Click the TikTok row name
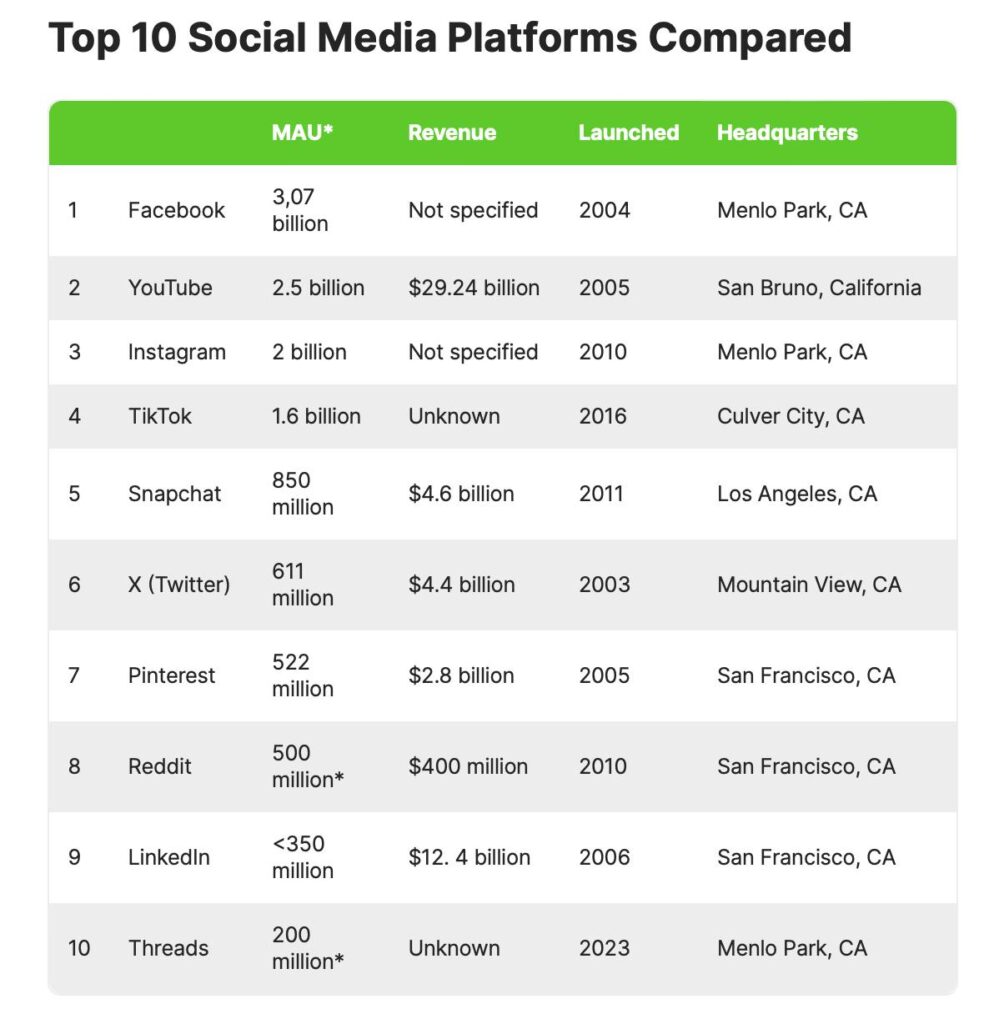This screenshot has height=1024, width=1004. (160, 416)
